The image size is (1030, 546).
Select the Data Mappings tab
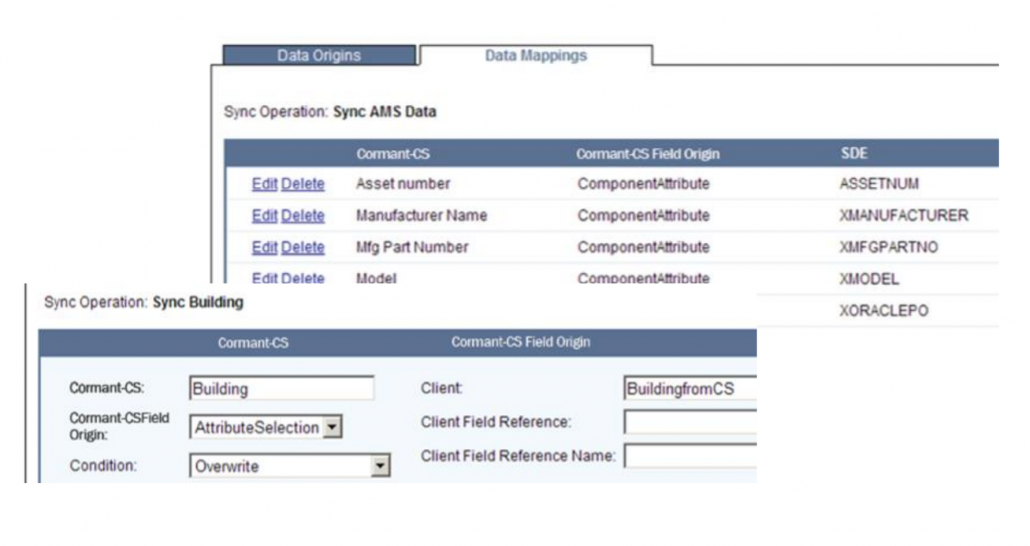click(x=535, y=56)
